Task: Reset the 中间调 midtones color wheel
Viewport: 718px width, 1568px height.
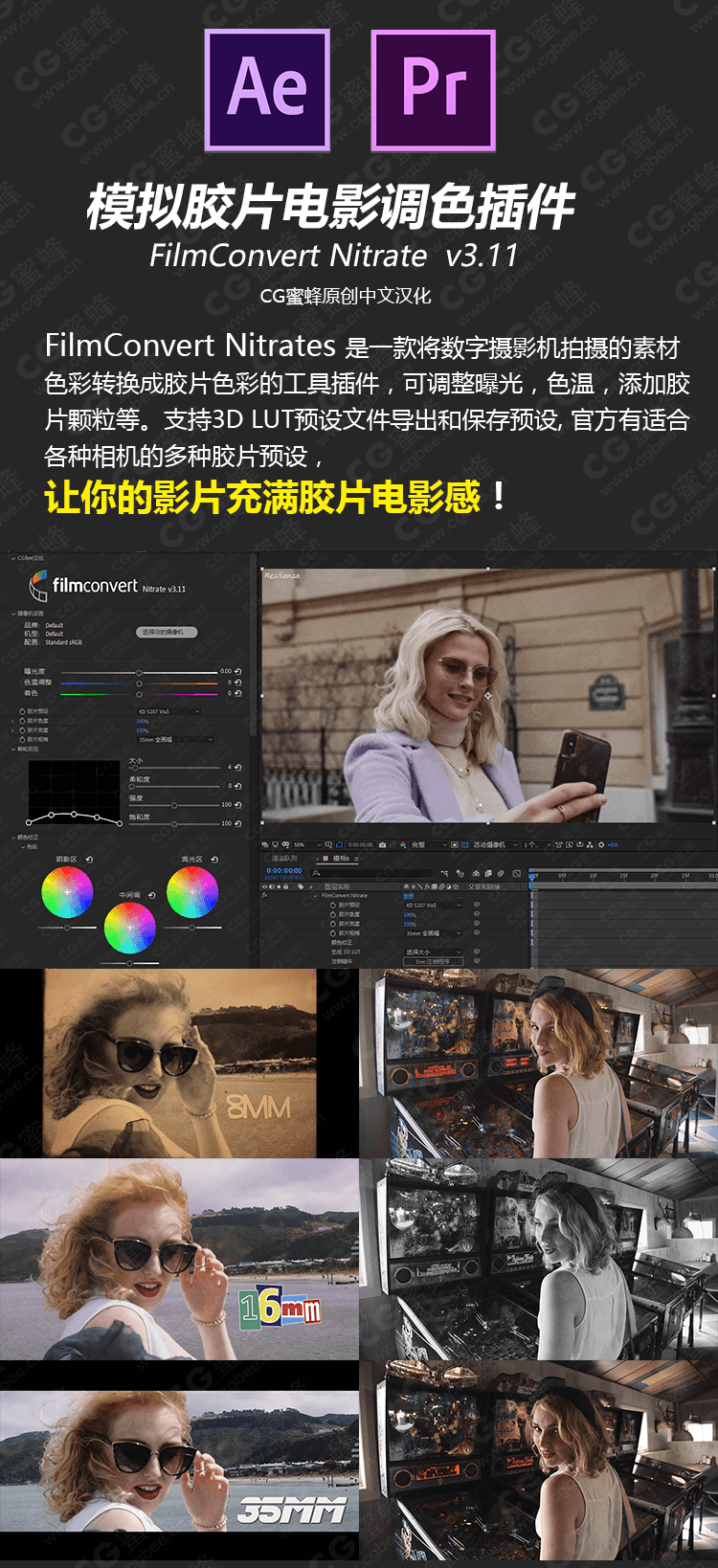Action: click(x=151, y=896)
